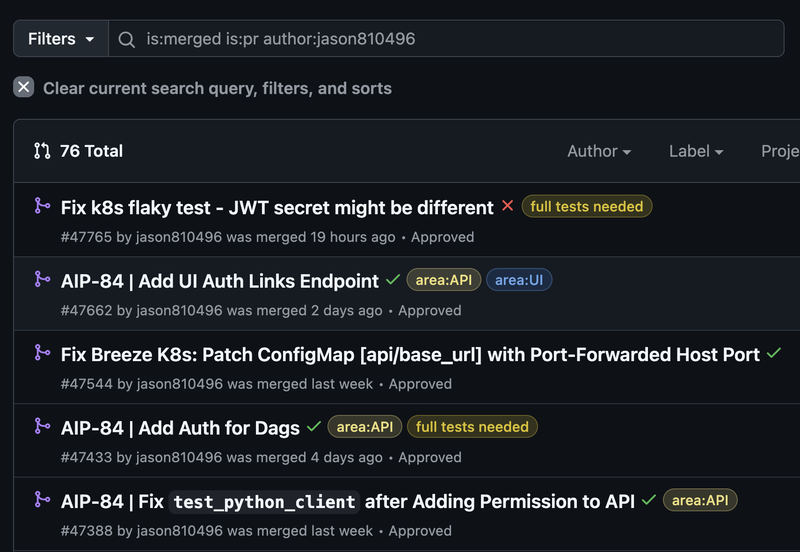This screenshot has height=552, width=800.
Task: Click 'area:API' label on PR #47388
Action: pyautogui.click(x=700, y=500)
